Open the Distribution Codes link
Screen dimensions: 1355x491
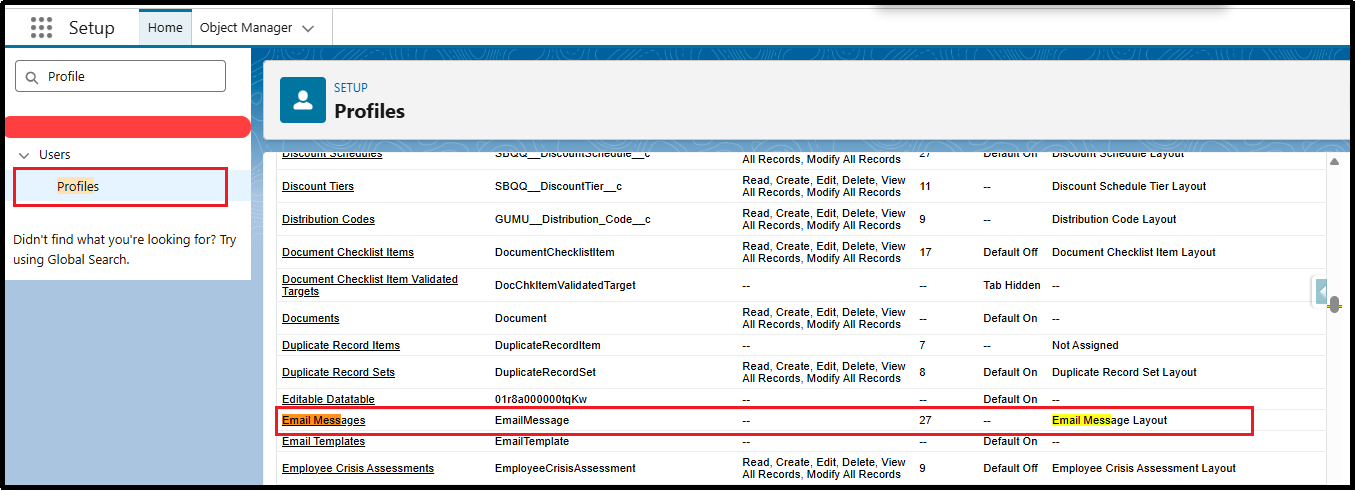(328, 220)
